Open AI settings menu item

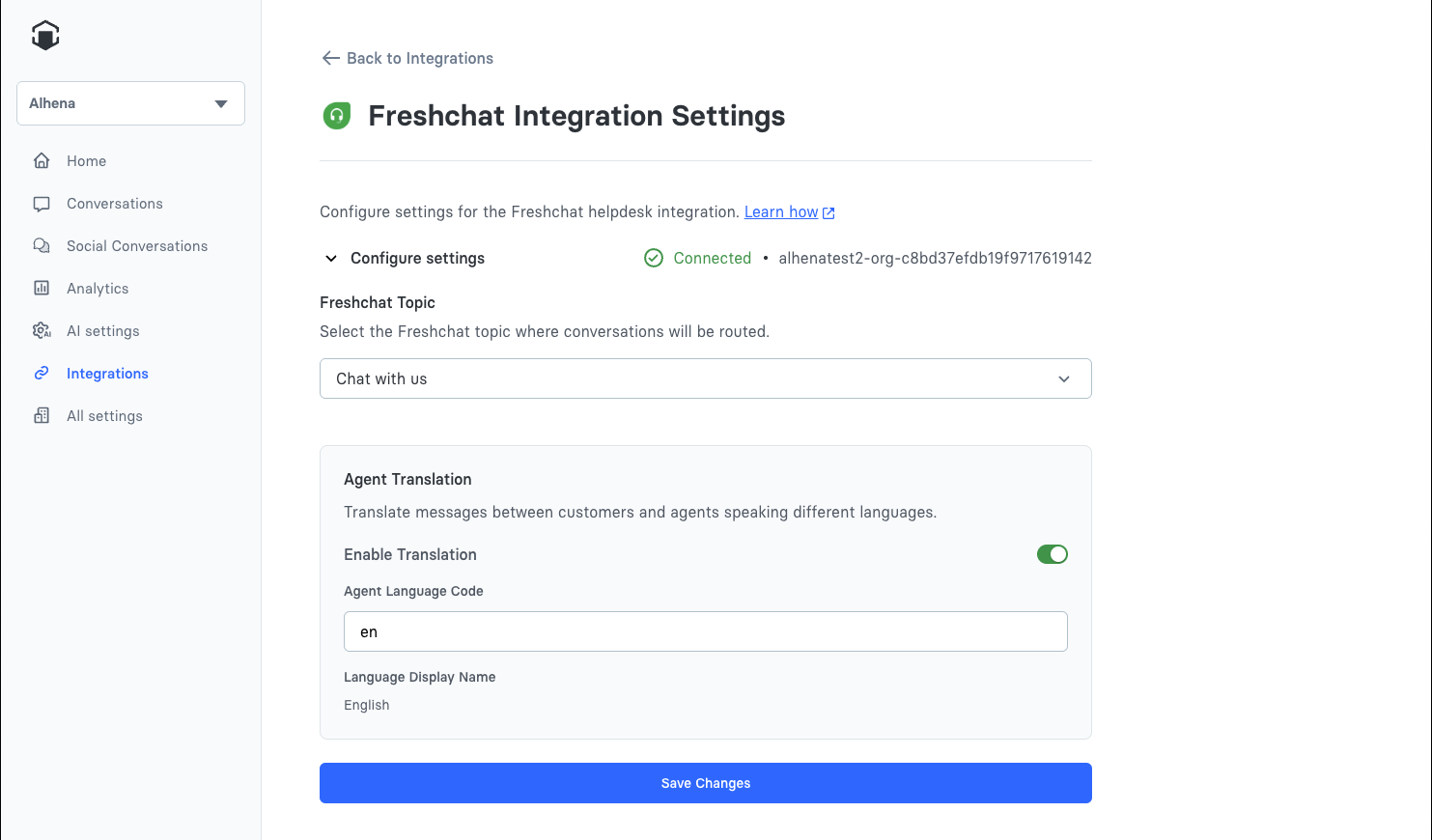[103, 331]
